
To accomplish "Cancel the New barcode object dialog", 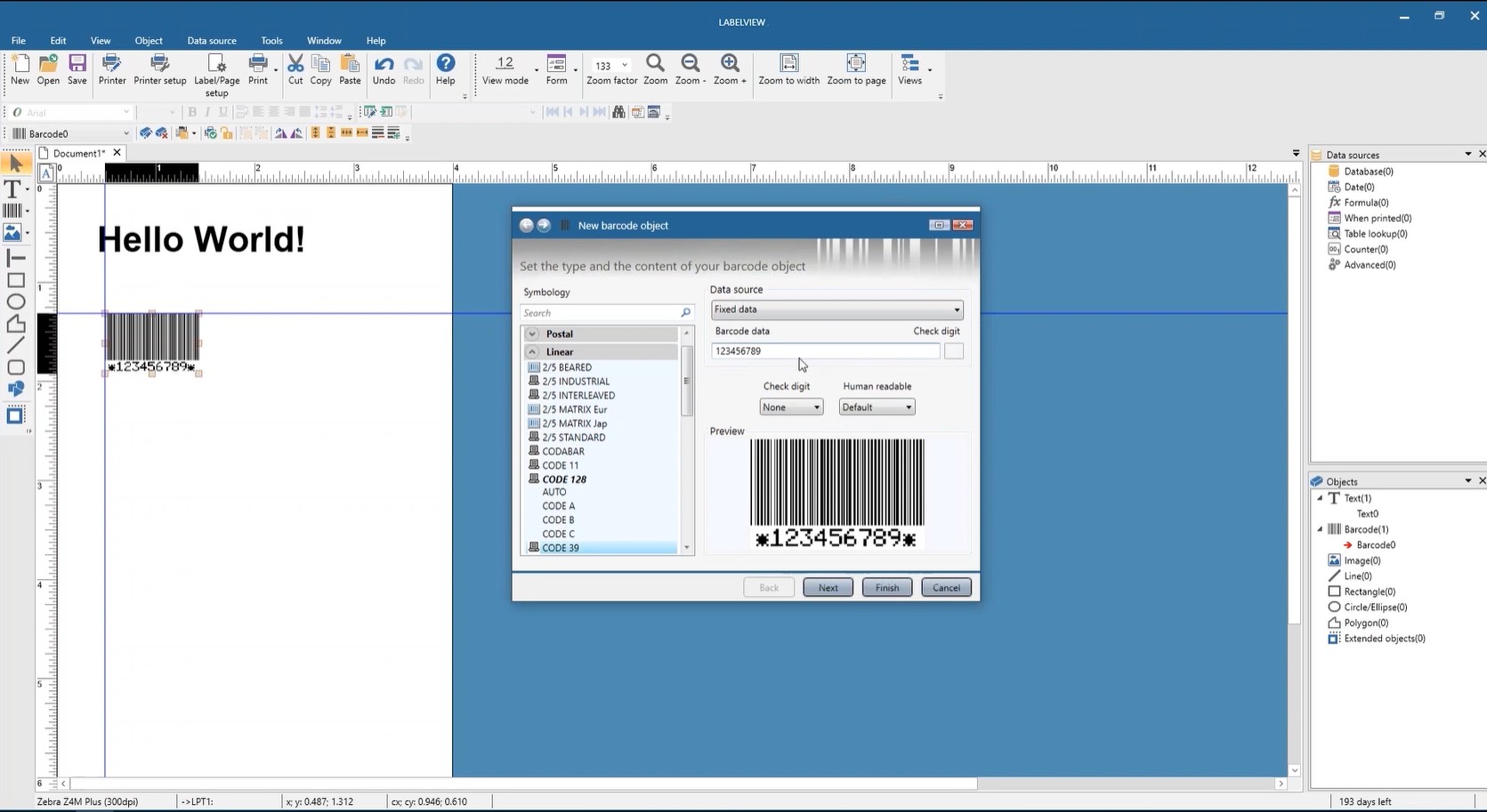I will pyautogui.click(x=946, y=587).
